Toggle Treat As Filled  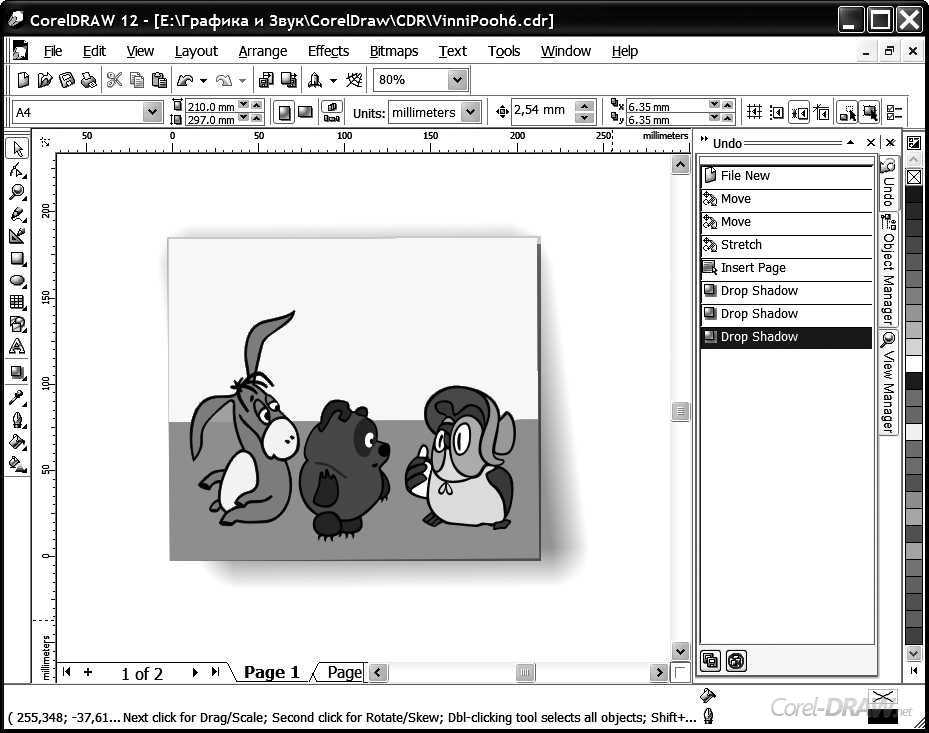870,112
